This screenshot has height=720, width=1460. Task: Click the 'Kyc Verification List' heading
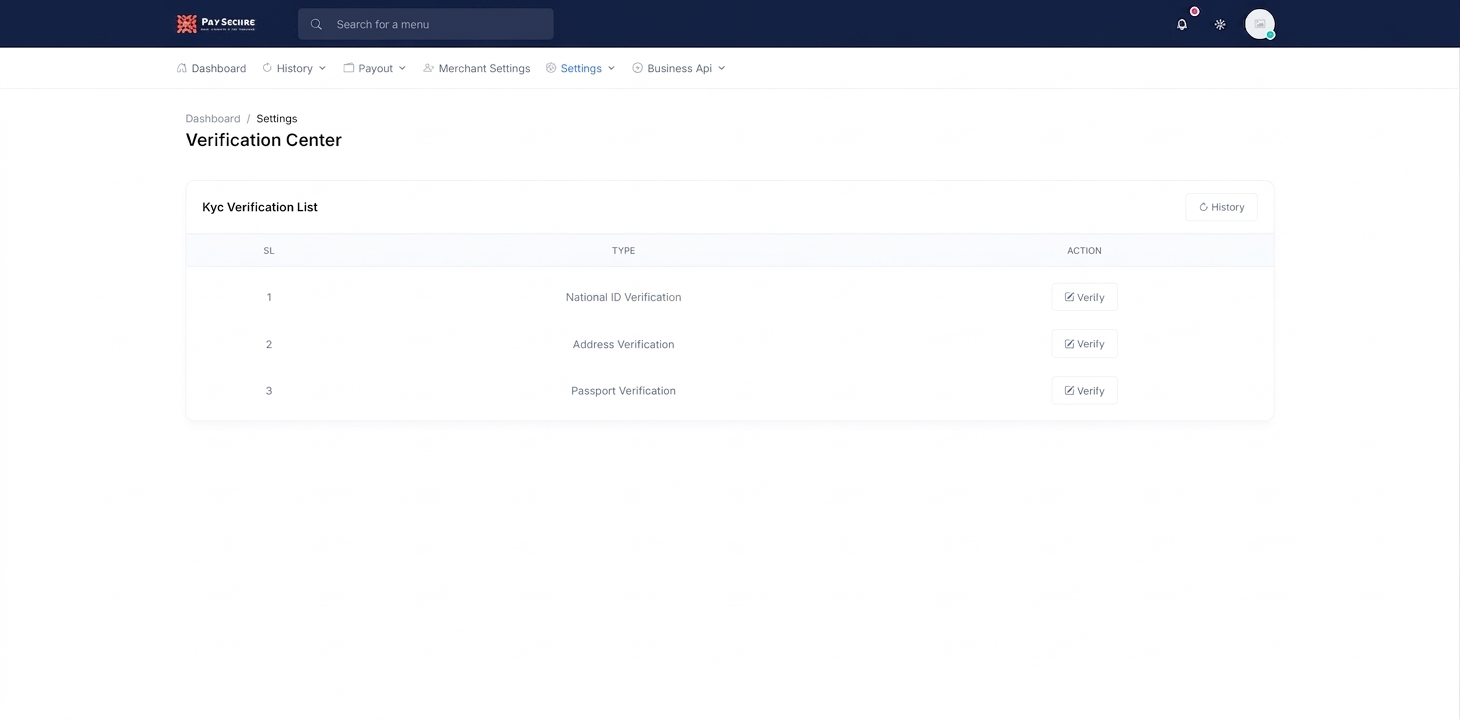pos(260,207)
